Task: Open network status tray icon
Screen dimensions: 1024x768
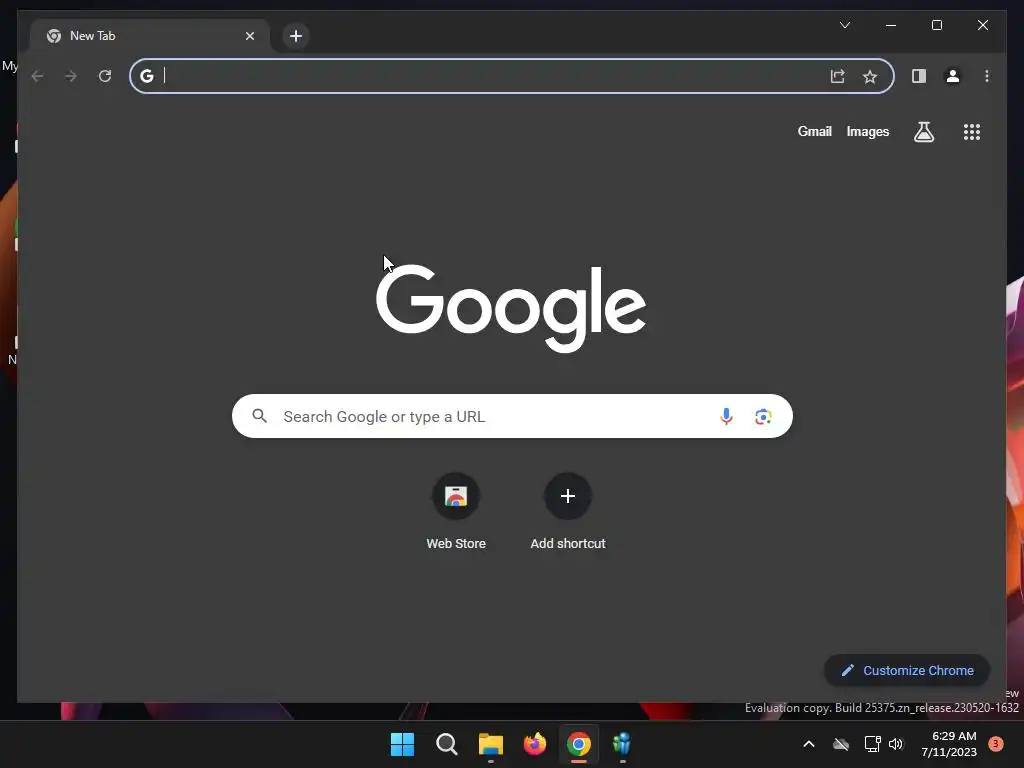Action: (x=872, y=744)
